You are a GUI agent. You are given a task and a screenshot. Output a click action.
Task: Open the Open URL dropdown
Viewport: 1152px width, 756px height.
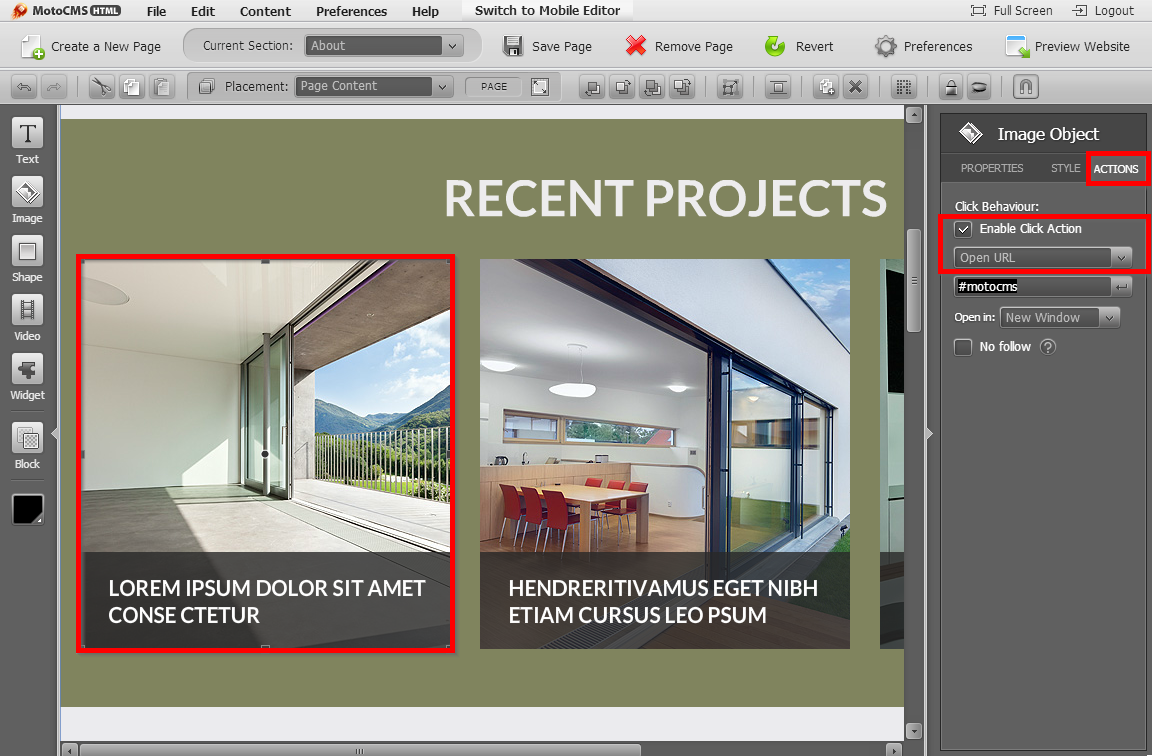click(1042, 257)
